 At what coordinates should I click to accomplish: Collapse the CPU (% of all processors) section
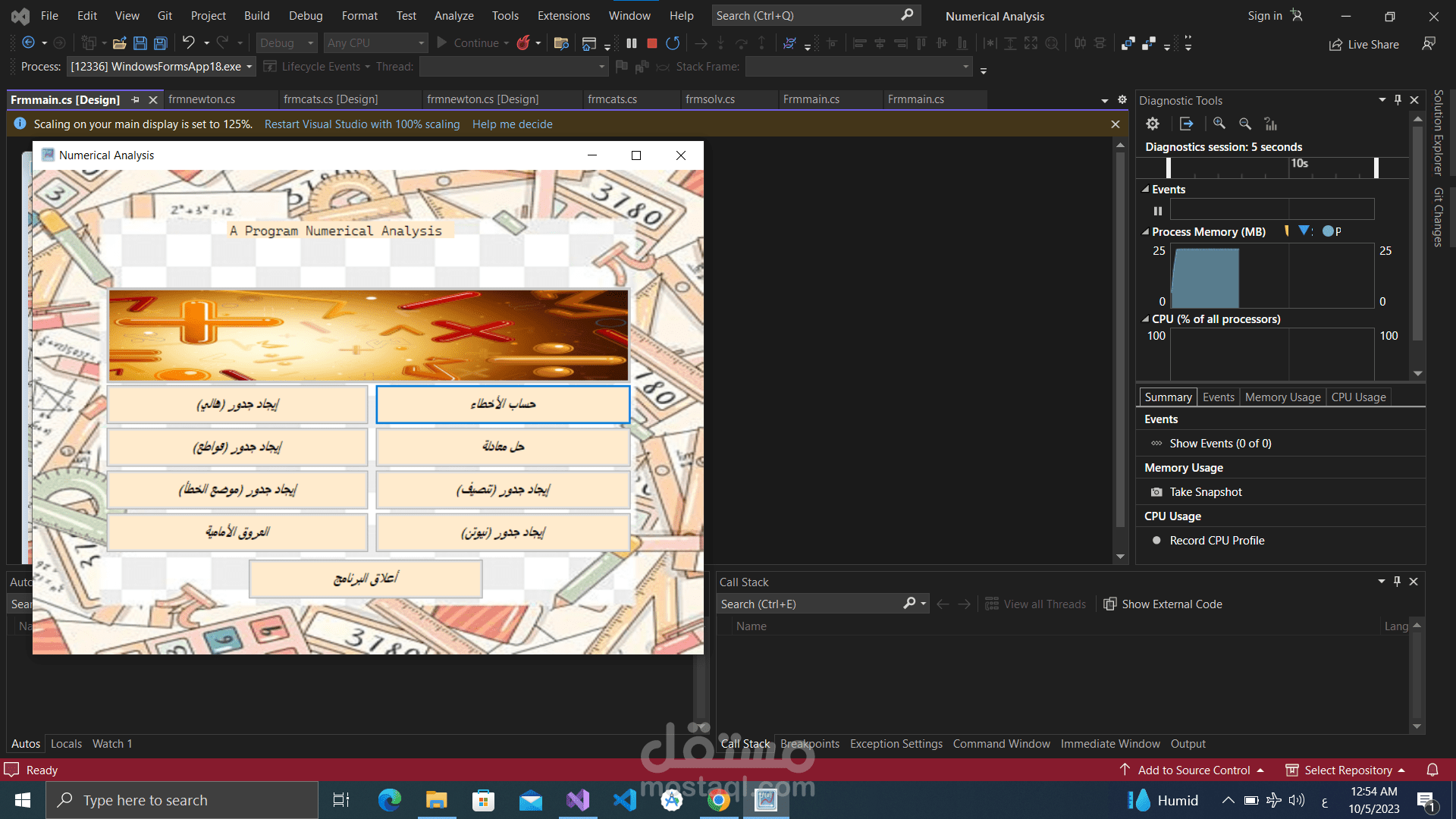pos(1145,319)
